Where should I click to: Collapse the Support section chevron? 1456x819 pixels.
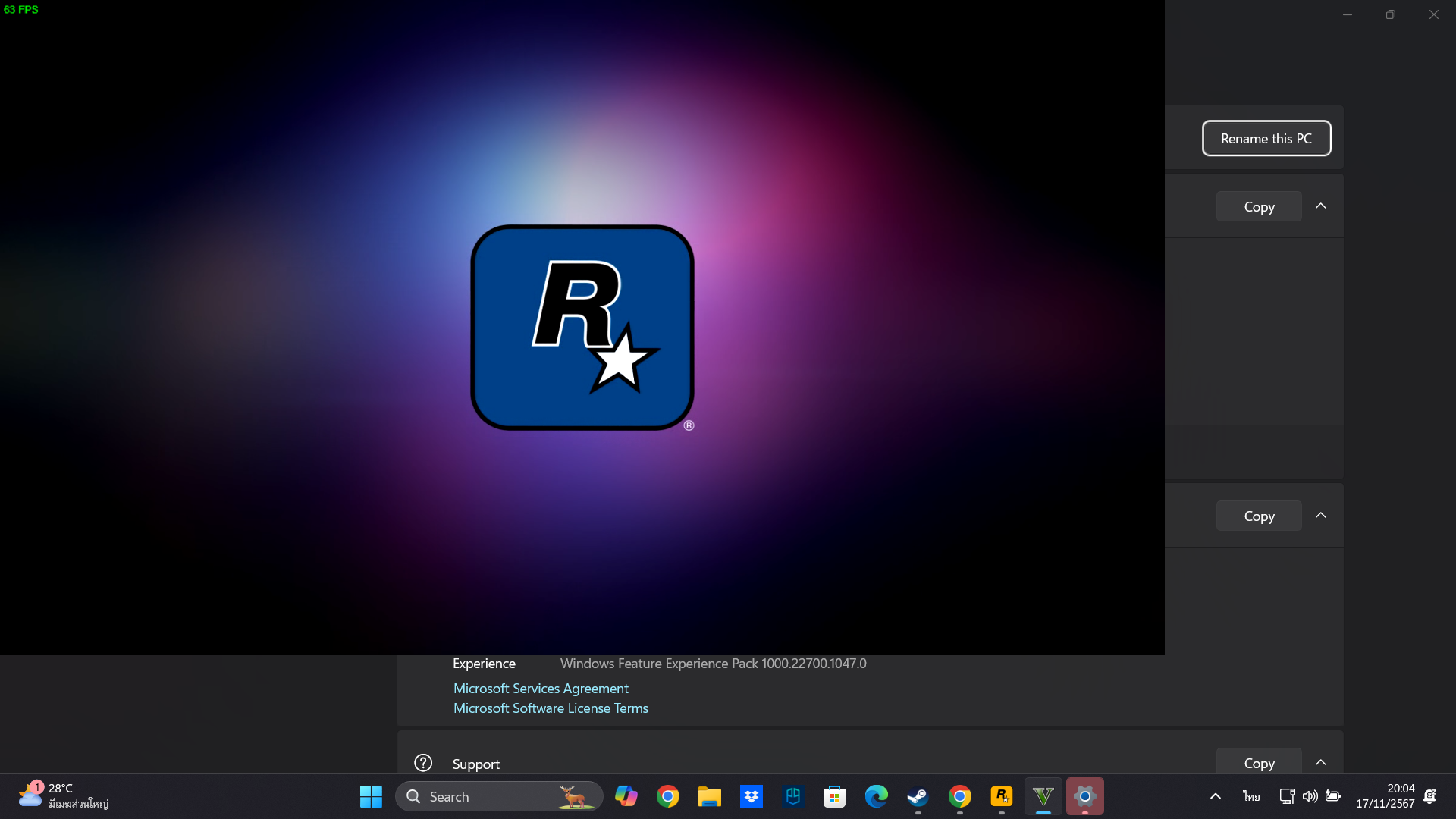(x=1320, y=763)
